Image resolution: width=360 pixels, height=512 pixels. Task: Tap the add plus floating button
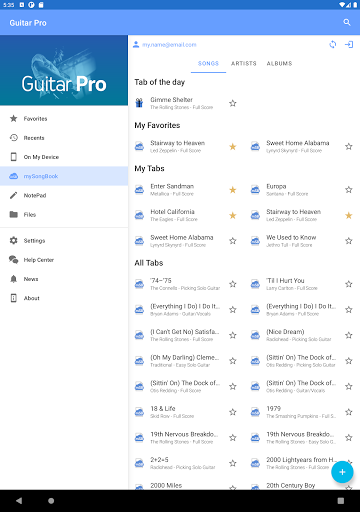342,472
